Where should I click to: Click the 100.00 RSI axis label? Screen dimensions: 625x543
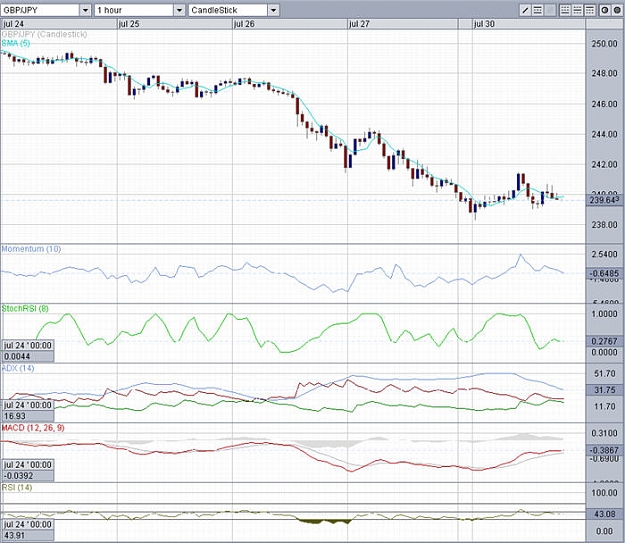point(604,493)
